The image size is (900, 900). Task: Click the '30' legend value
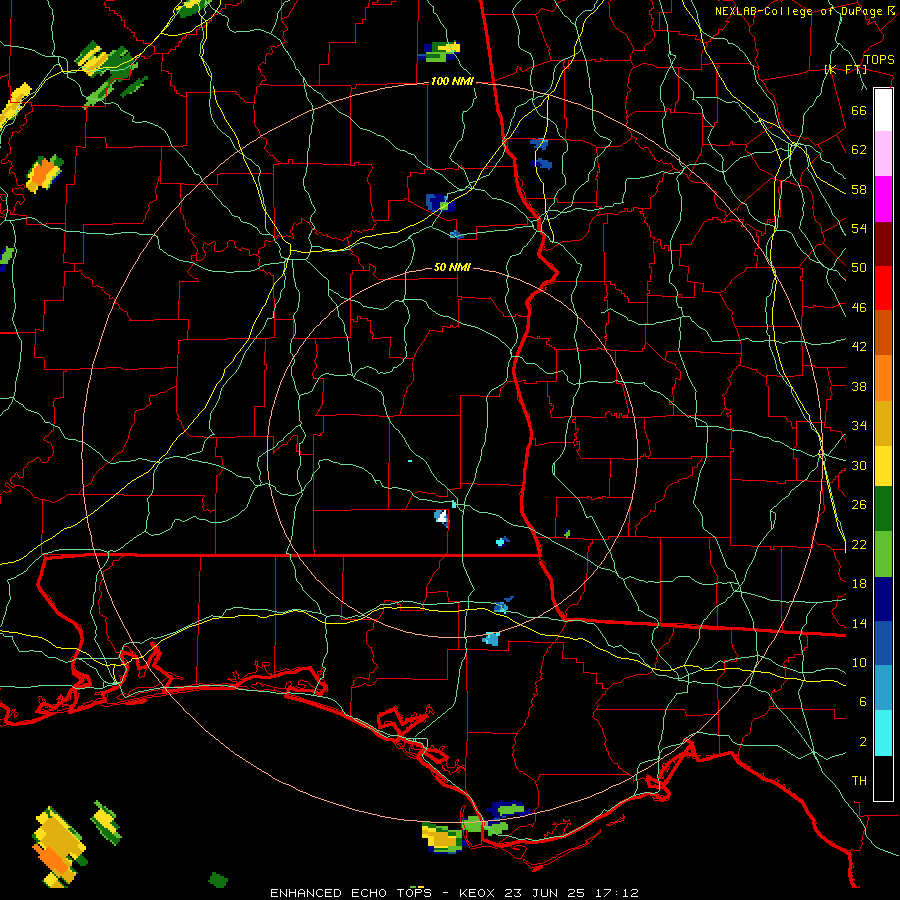(x=859, y=465)
